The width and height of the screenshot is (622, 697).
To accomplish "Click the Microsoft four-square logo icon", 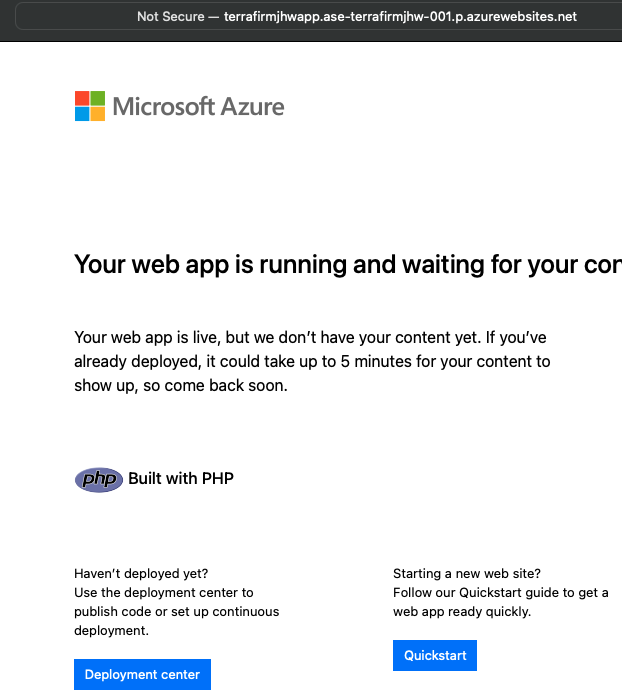I will tap(90, 106).
